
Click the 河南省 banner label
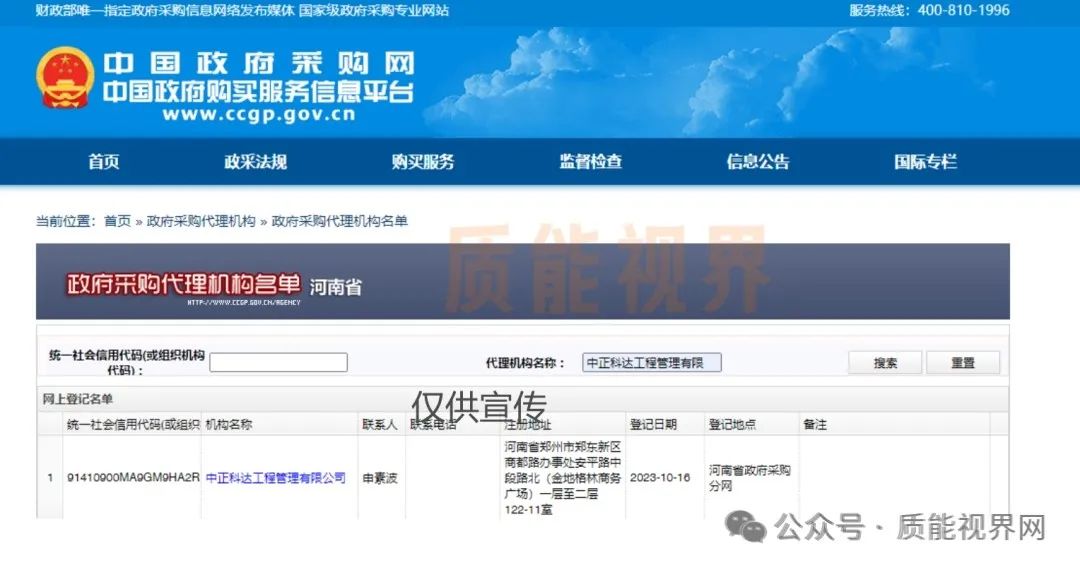[335, 287]
